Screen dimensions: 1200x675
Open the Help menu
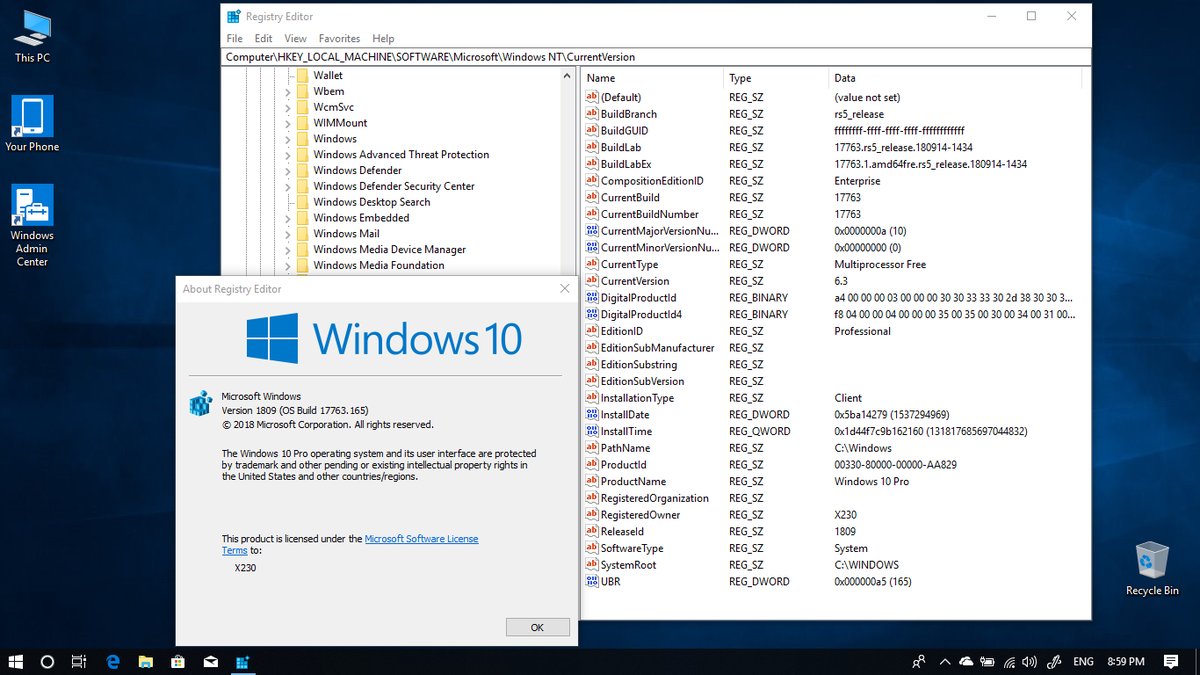tap(383, 38)
